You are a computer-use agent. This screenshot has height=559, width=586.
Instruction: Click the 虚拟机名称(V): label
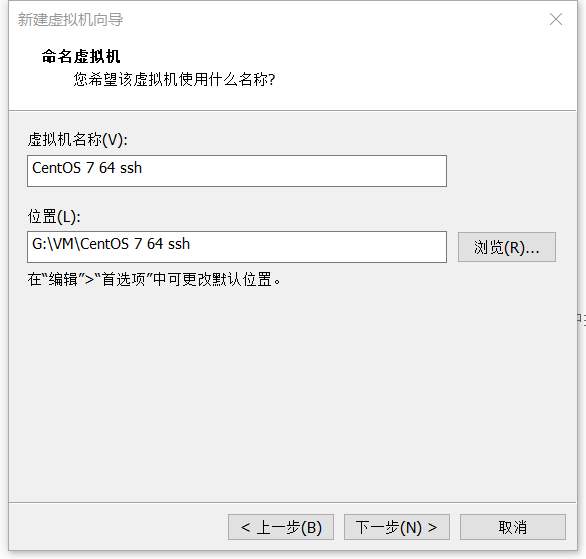[77, 140]
